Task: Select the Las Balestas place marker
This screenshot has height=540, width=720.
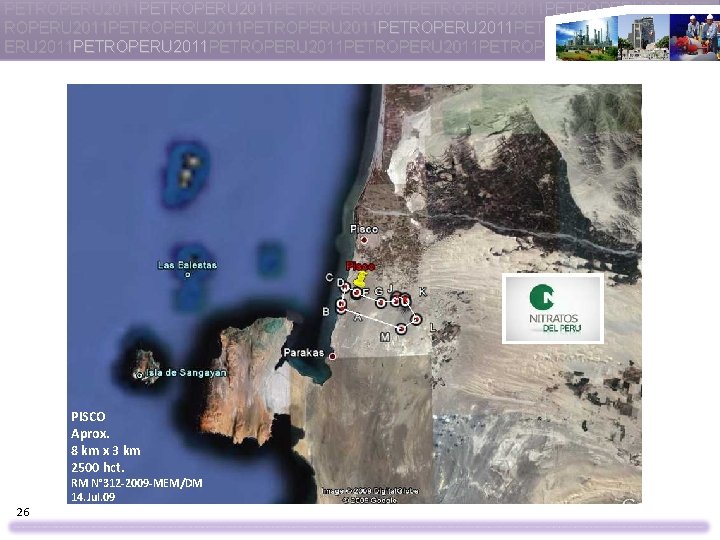Action: pyautogui.click(x=187, y=275)
